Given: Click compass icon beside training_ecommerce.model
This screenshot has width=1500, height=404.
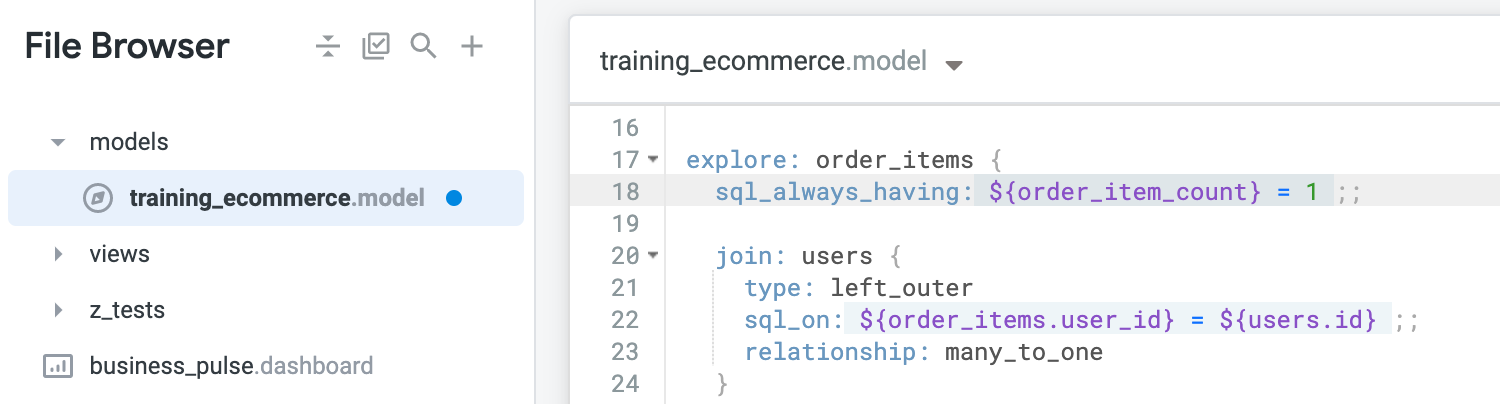Looking at the screenshot, I should tap(98, 198).
